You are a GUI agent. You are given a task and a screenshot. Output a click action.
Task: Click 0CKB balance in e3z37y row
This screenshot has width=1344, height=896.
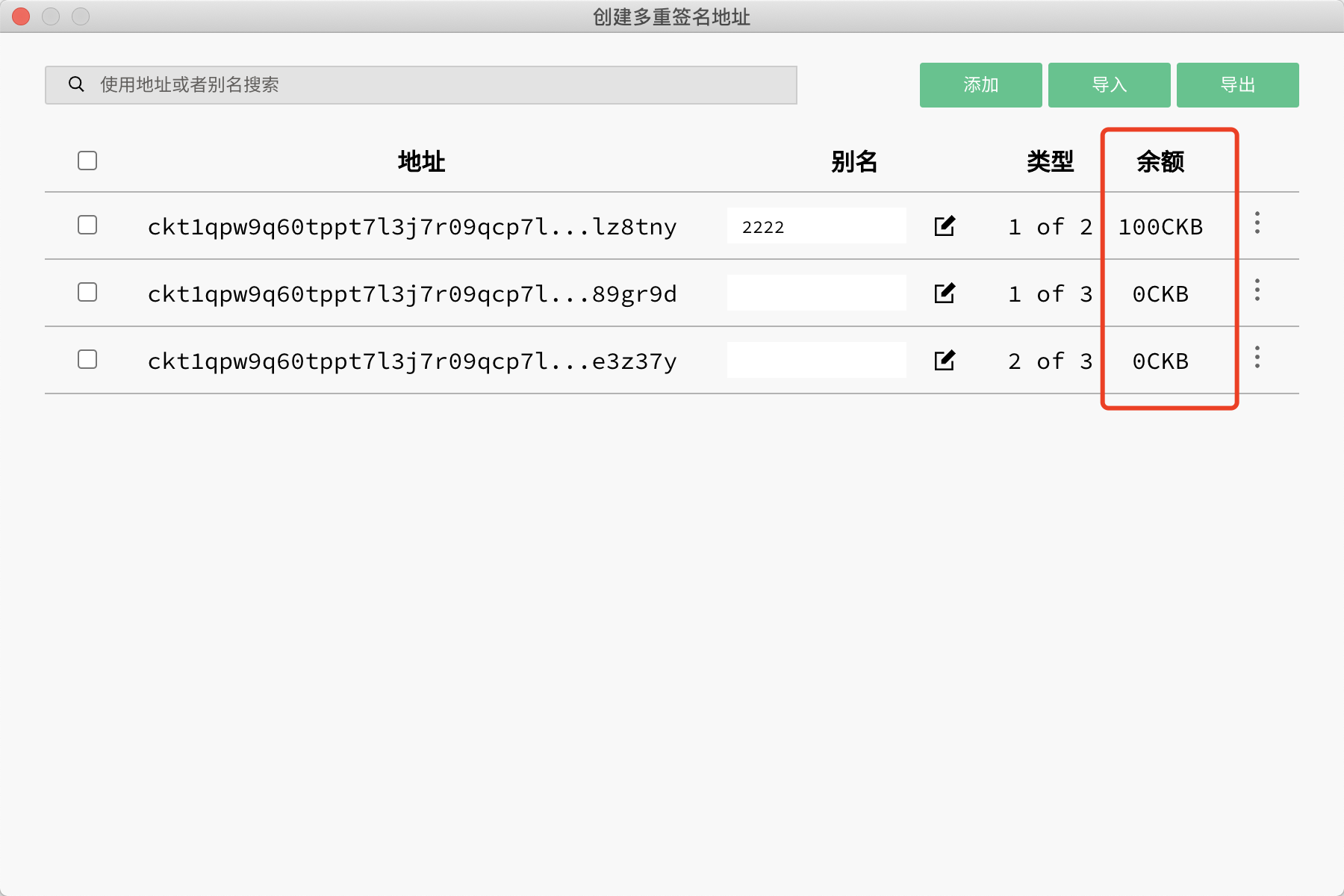(x=1160, y=361)
